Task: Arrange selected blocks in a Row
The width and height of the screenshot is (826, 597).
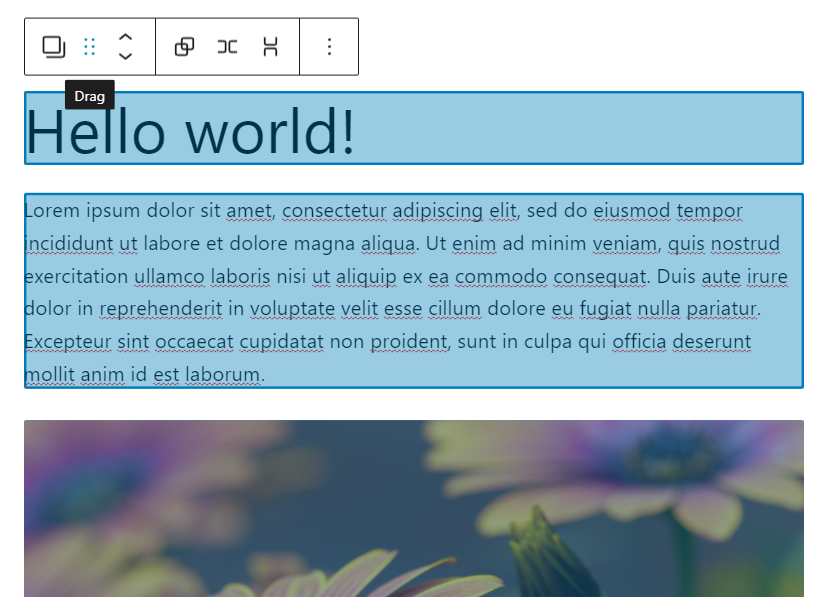Action: point(228,47)
